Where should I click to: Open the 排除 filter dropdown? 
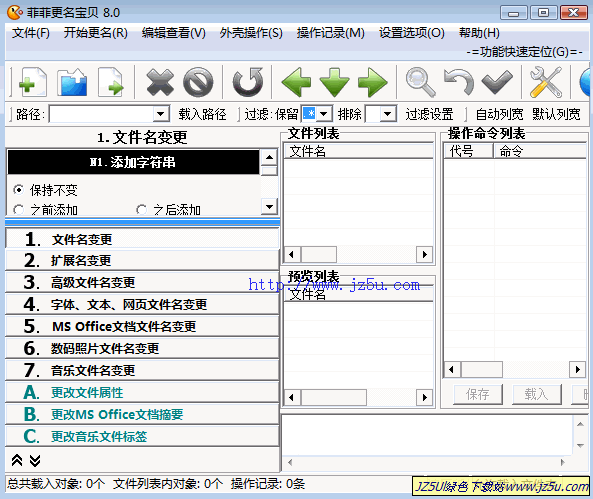pyautogui.click(x=388, y=114)
